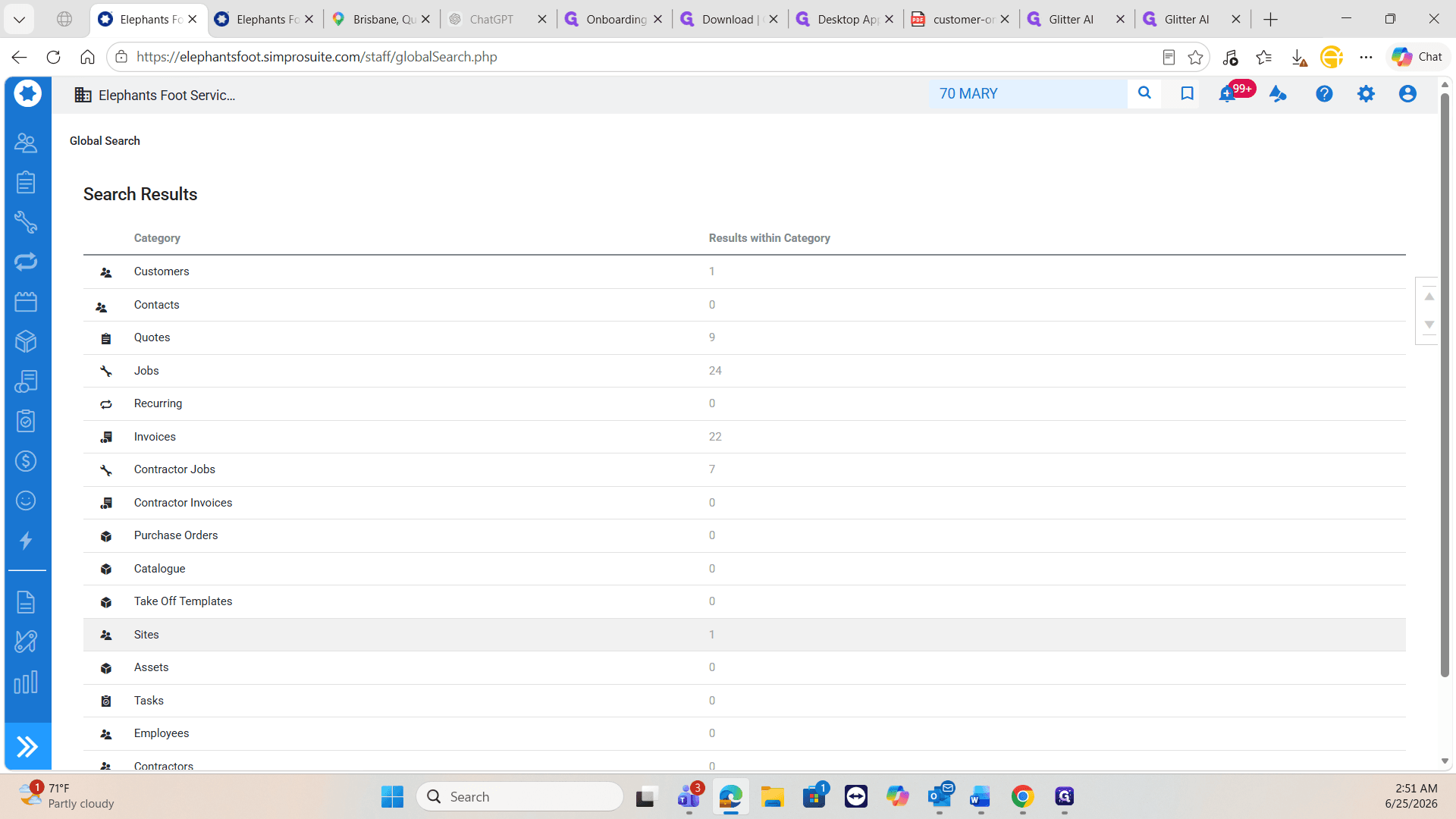Click the taskbar Search box
The width and height of the screenshot is (1456, 819).
pyautogui.click(x=520, y=797)
